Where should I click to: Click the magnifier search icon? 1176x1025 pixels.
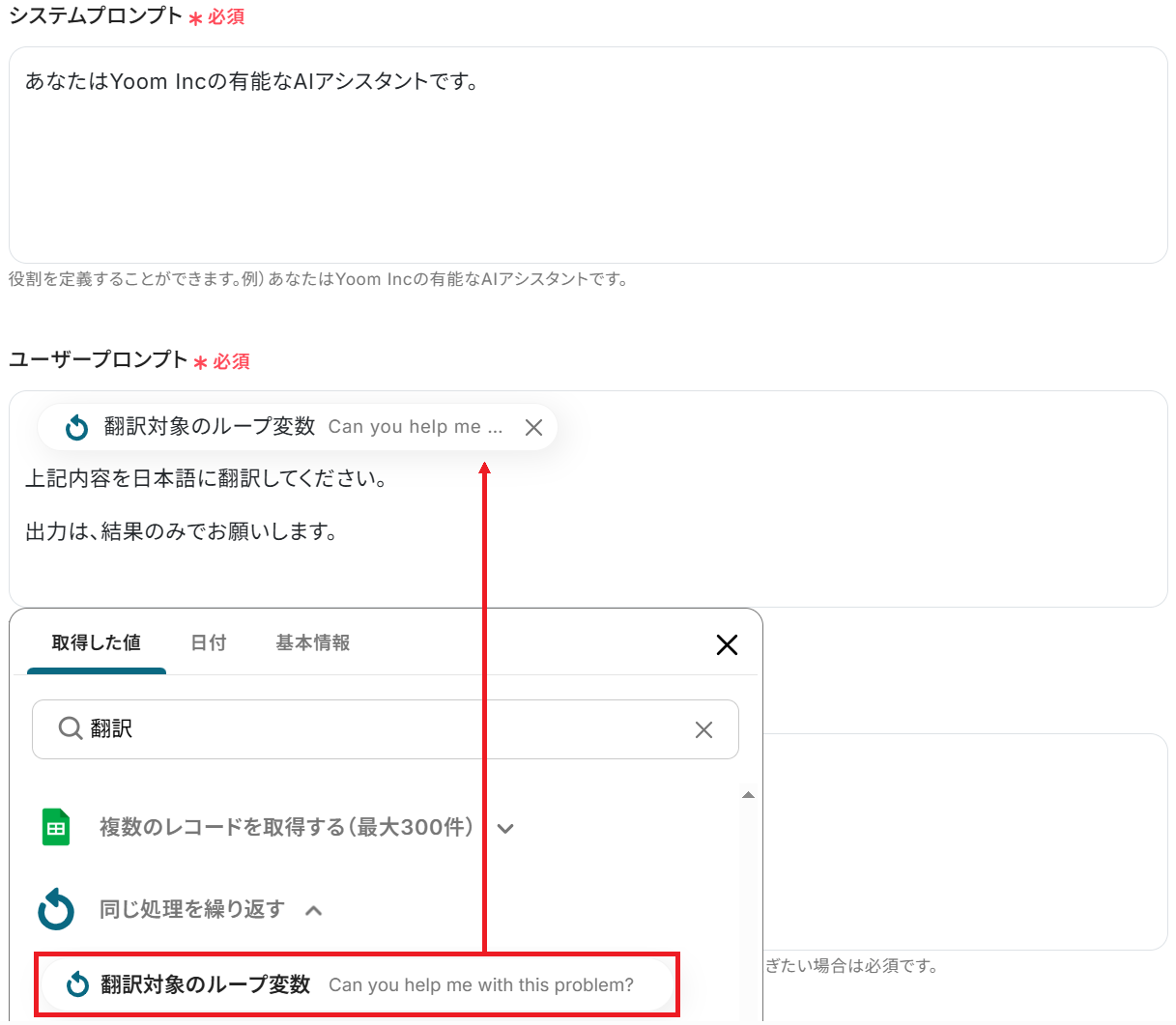70,728
